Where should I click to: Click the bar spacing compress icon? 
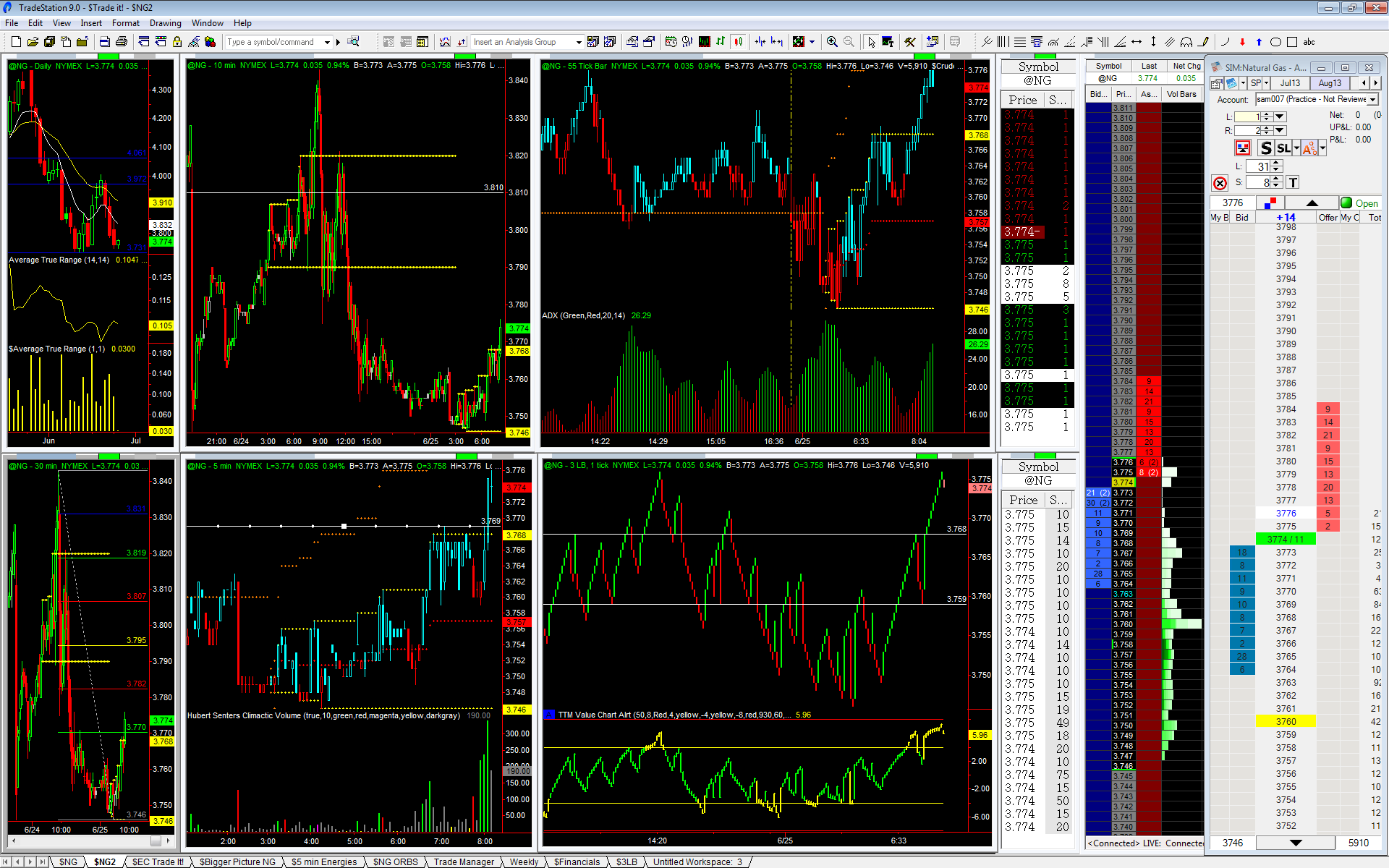[760, 42]
